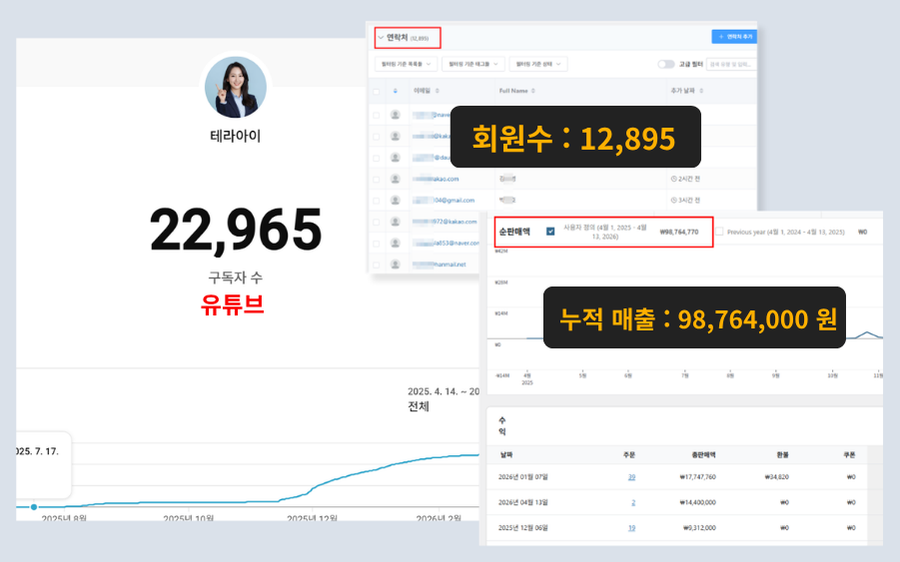Screen dimensions: 900x562
Task: Click the 3시간 전 added-date cell
Action: click(x=685, y=200)
